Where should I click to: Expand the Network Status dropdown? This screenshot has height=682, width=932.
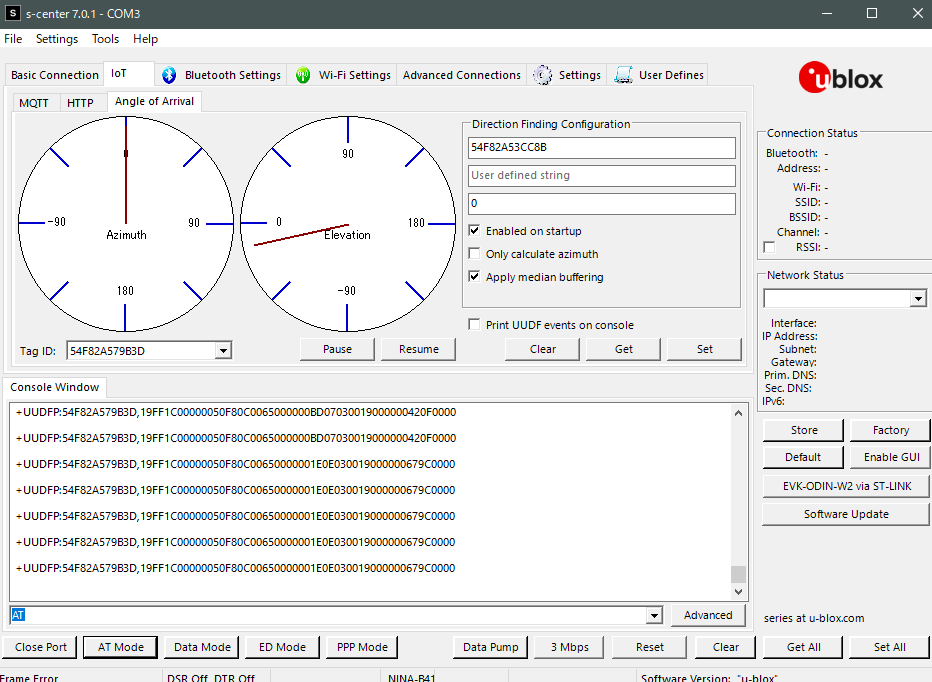[x=918, y=298]
